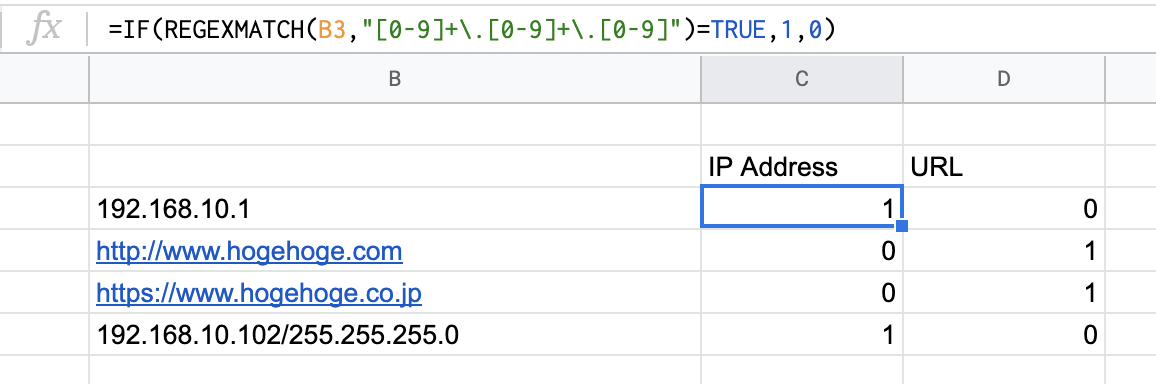Screen dimensions: 1156x384
Task: Click the URL header cell
Action: click(x=1003, y=167)
